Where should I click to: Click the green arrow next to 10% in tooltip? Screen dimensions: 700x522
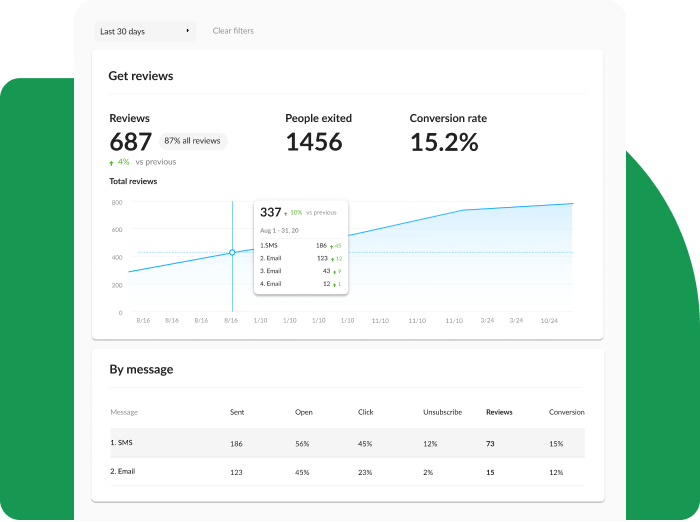point(287,213)
